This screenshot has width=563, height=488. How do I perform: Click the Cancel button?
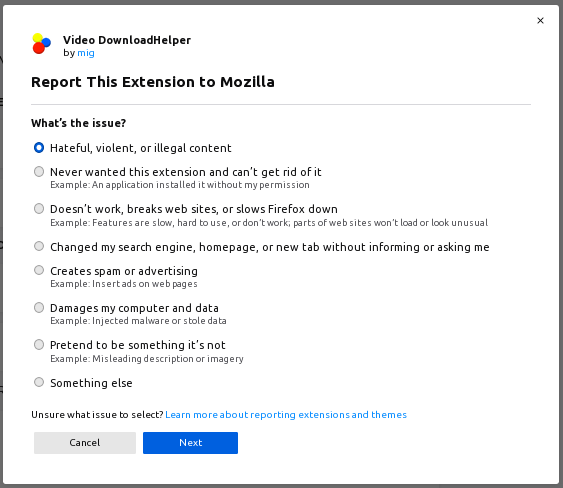(85, 443)
